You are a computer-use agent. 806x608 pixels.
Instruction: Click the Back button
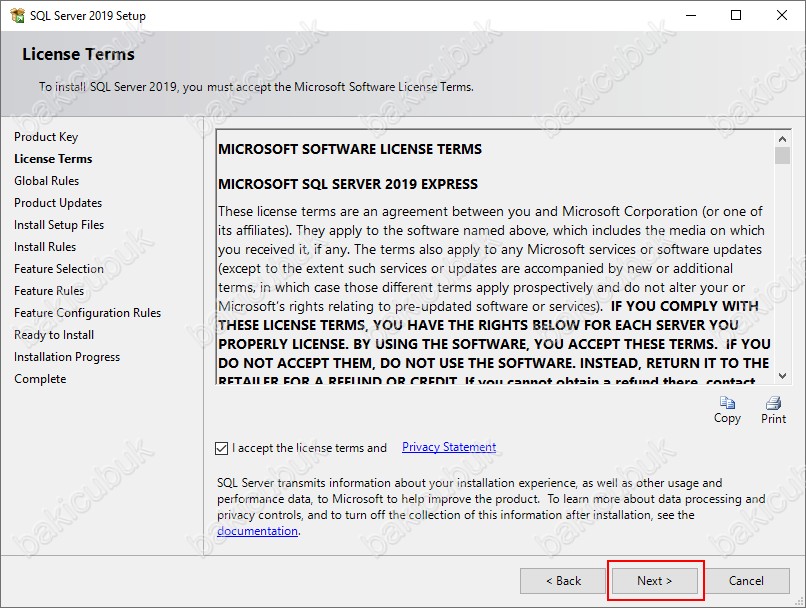[x=563, y=581]
